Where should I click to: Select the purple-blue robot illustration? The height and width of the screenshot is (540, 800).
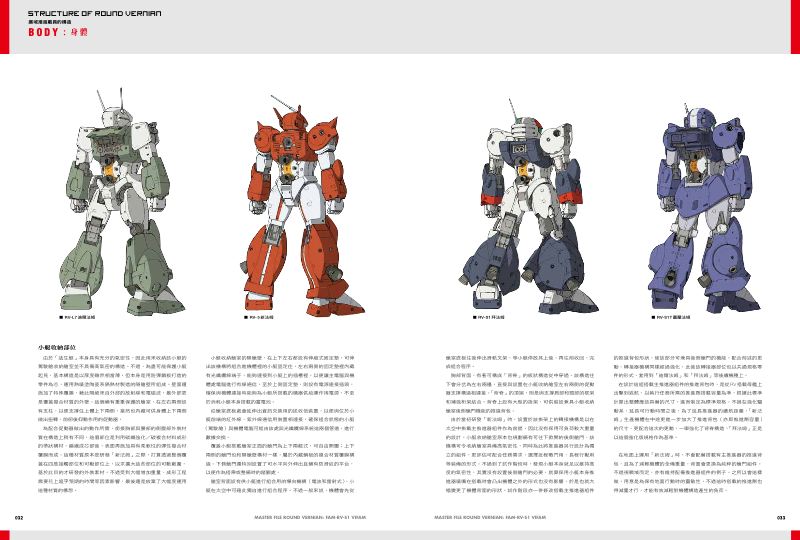704,207
